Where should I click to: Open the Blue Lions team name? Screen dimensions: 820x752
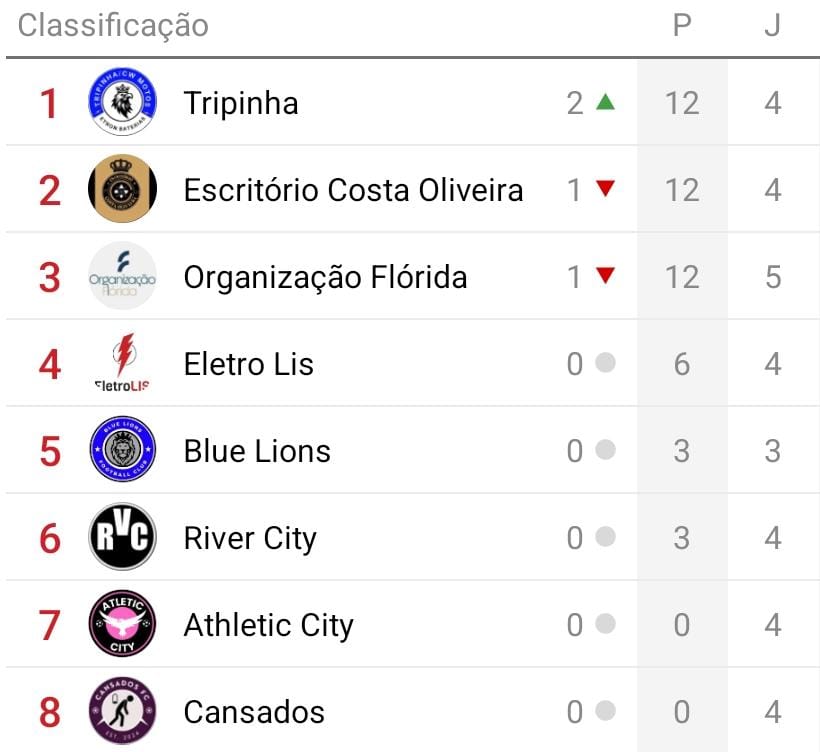tap(257, 451)
